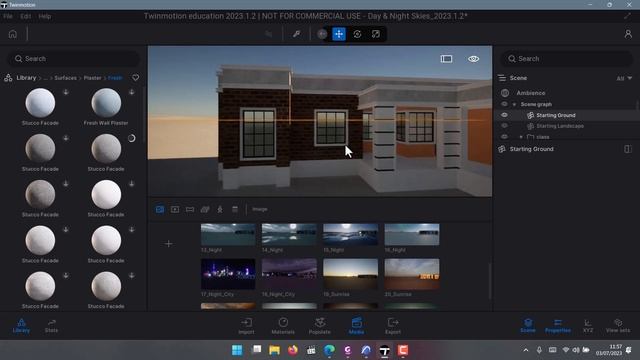The height and width of the screenshot is (360, 640).
Task: Go to Surfaces in the breadcrumb
Action: click(x=65, y=78)
